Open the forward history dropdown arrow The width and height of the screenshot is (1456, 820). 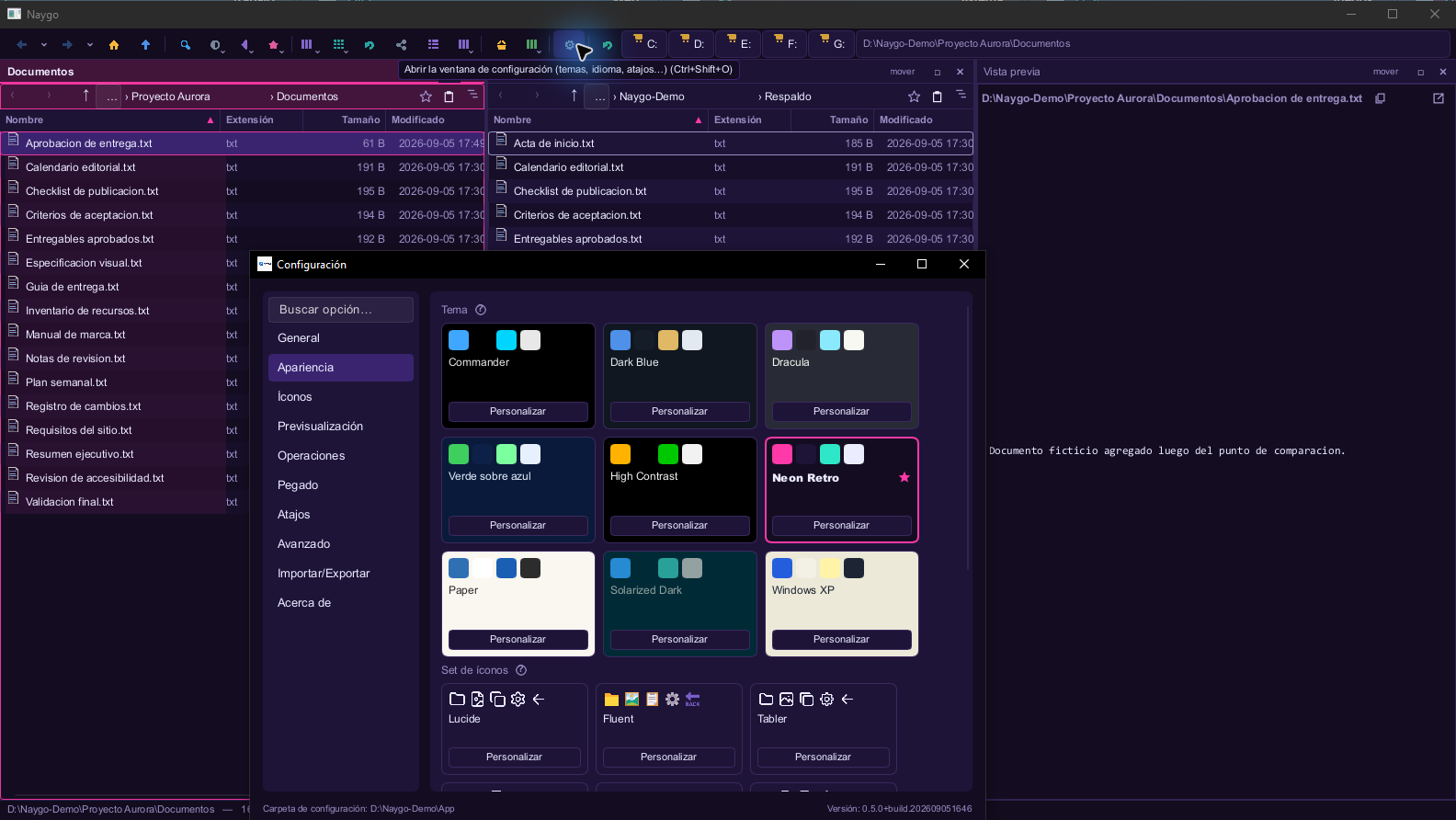89,44
